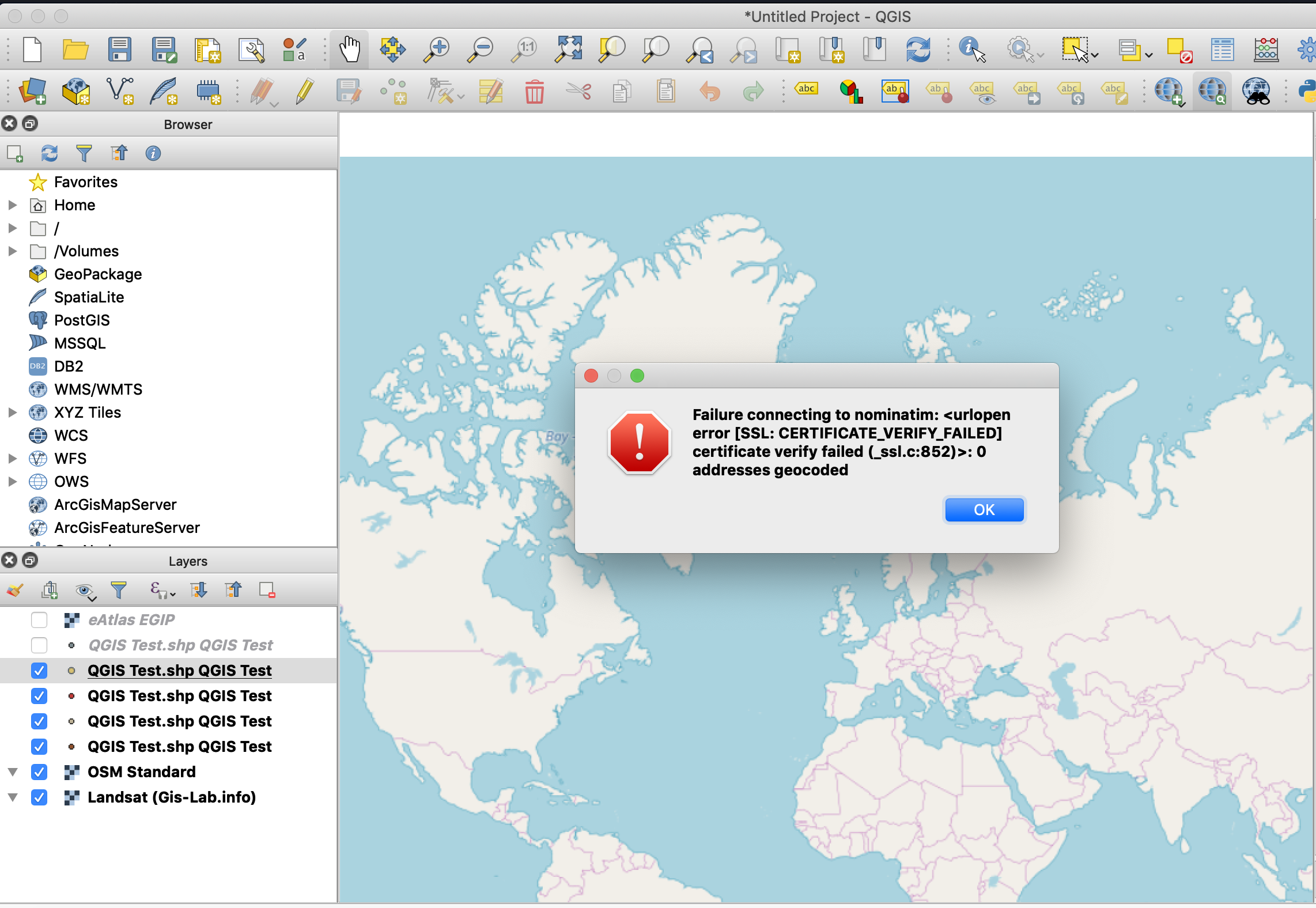Expand the OWS entry
Viewport: 1316px width, 908px height.
pyautogui.click(x=13, y=482)
